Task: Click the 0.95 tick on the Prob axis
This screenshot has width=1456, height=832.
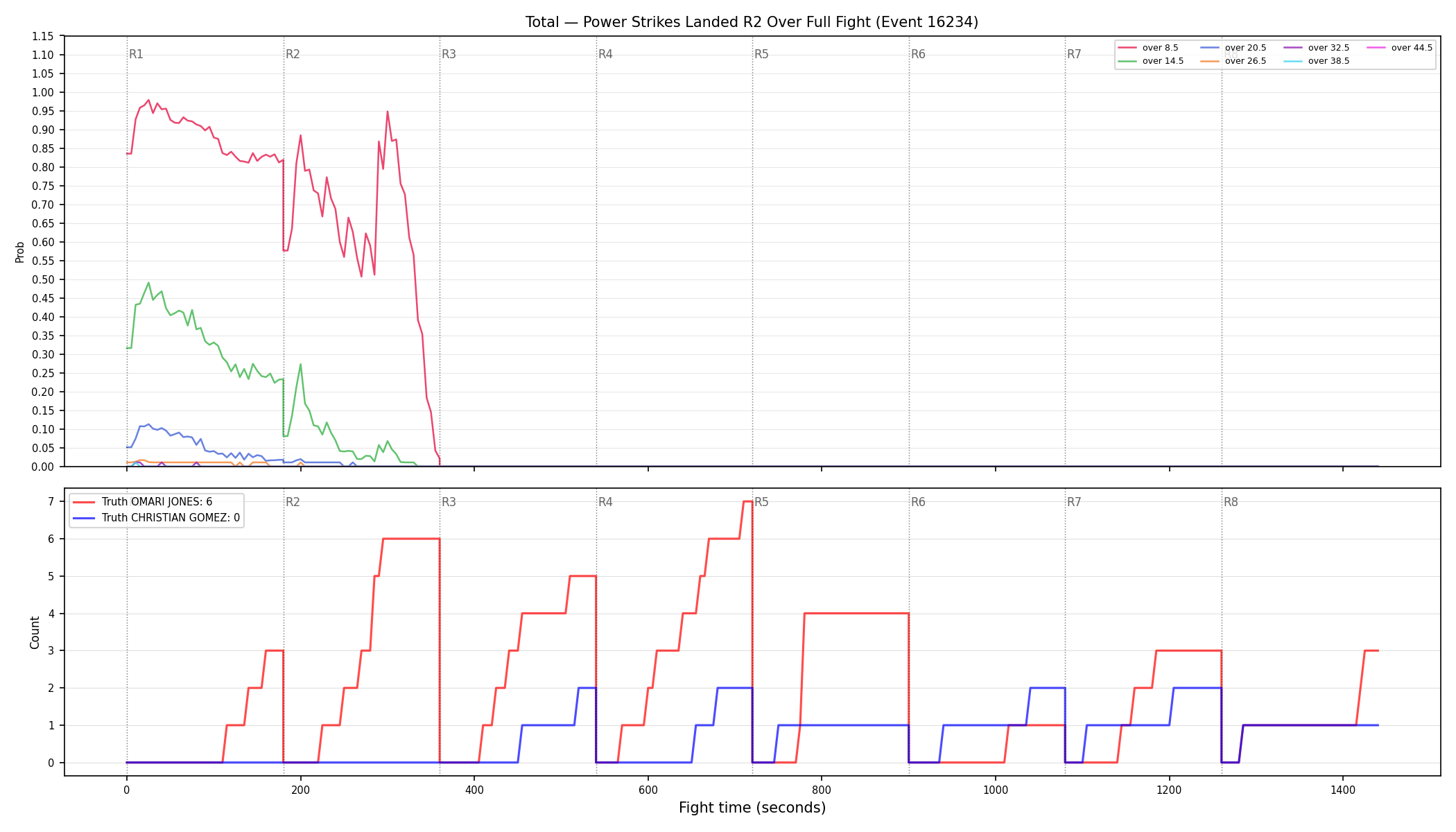Action: pos(42,111)
